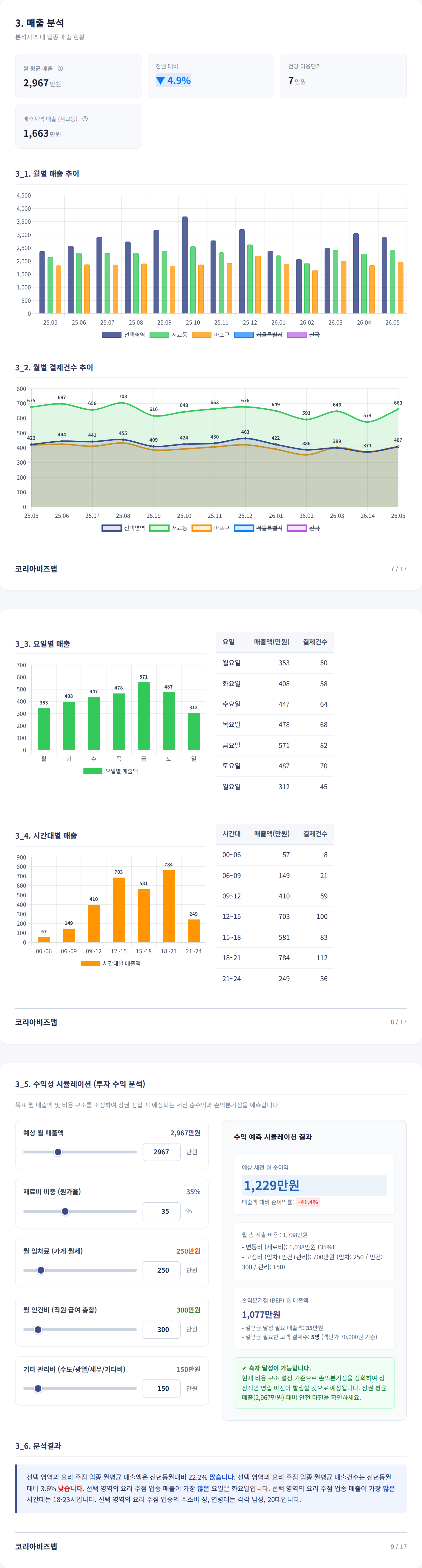
Task: Toggle the 요일별 매출액 chart legend
Action: coord(111,771)
